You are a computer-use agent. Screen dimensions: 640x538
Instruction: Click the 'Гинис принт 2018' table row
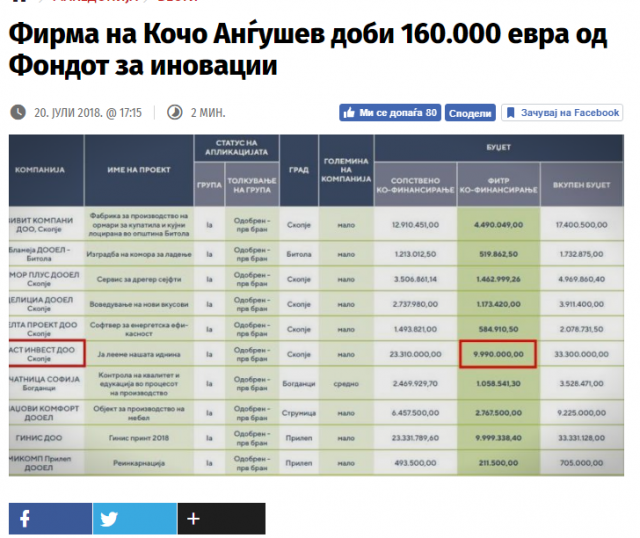pyautogui.click(x=135, y=437)
